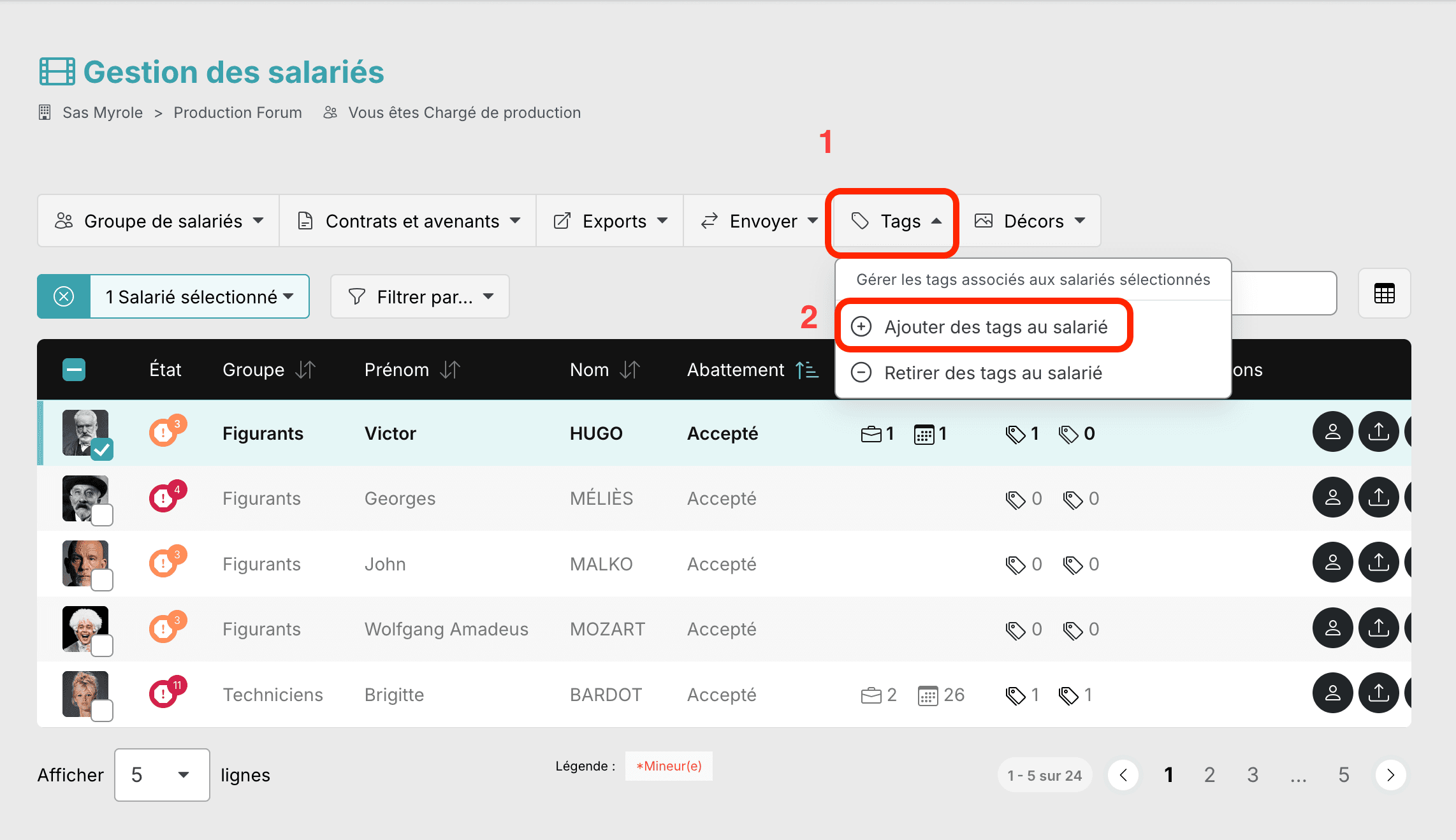Go to page 5
1456x840 pixels.
click(x=1344, y=774)
